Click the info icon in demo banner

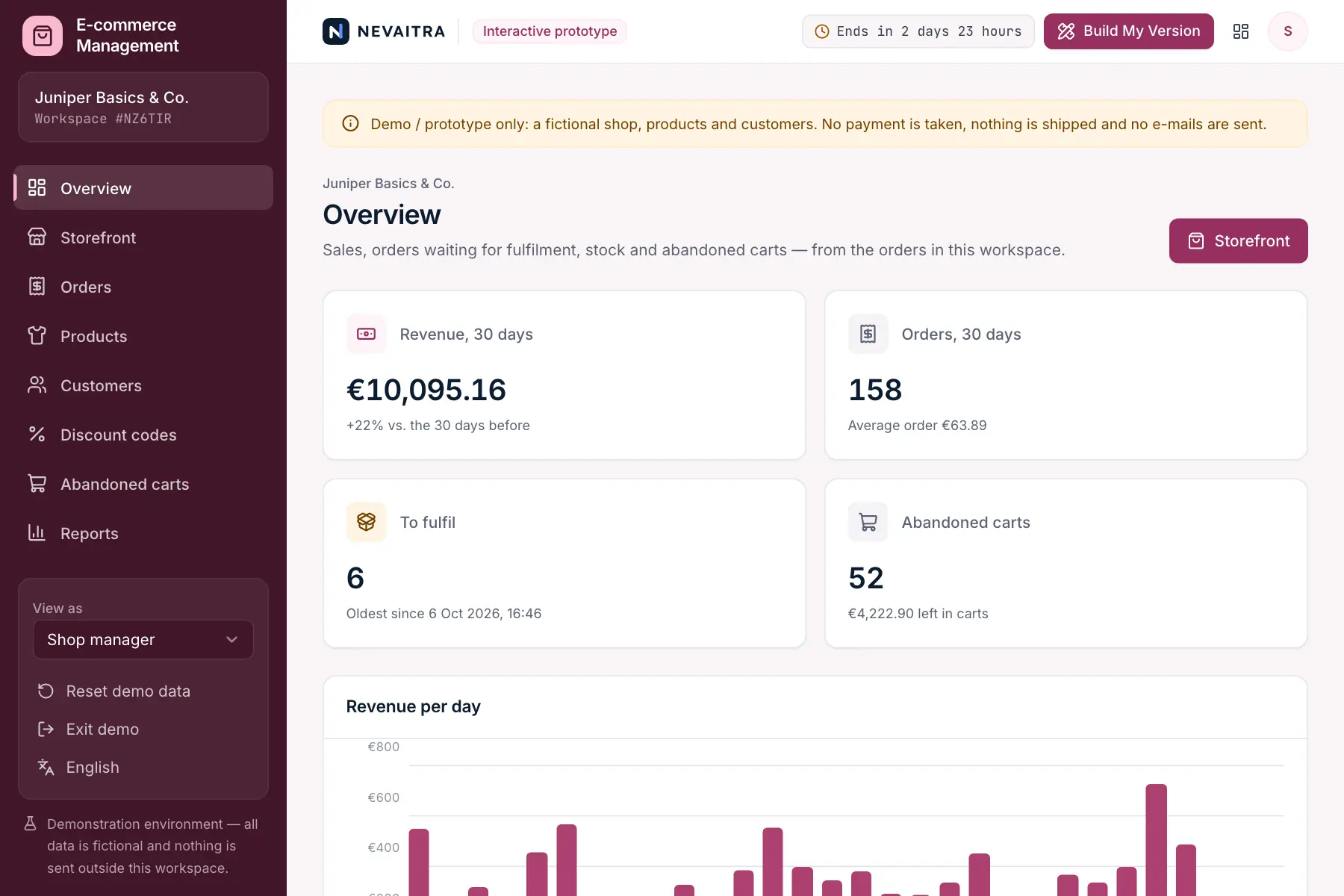click(x=350, y=124)
